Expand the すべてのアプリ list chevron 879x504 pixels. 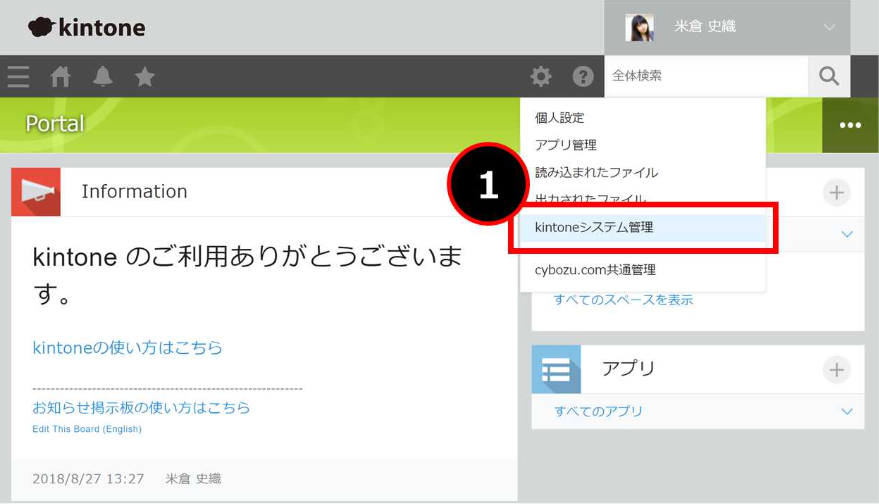(x=847, y=411)
